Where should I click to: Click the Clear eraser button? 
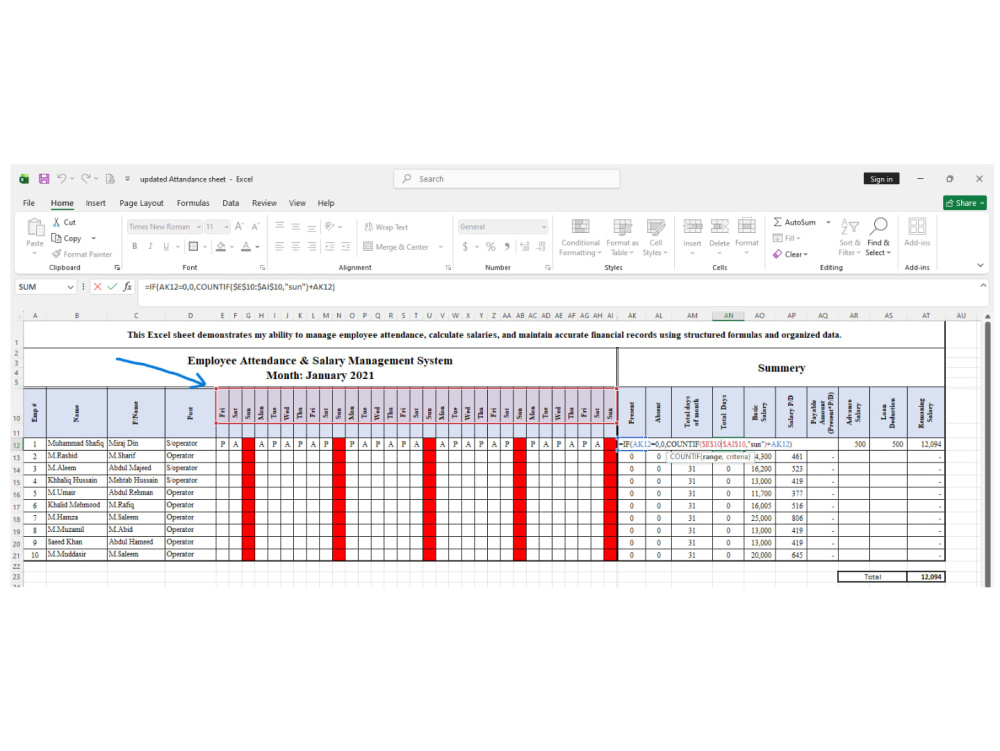(790, 254)
